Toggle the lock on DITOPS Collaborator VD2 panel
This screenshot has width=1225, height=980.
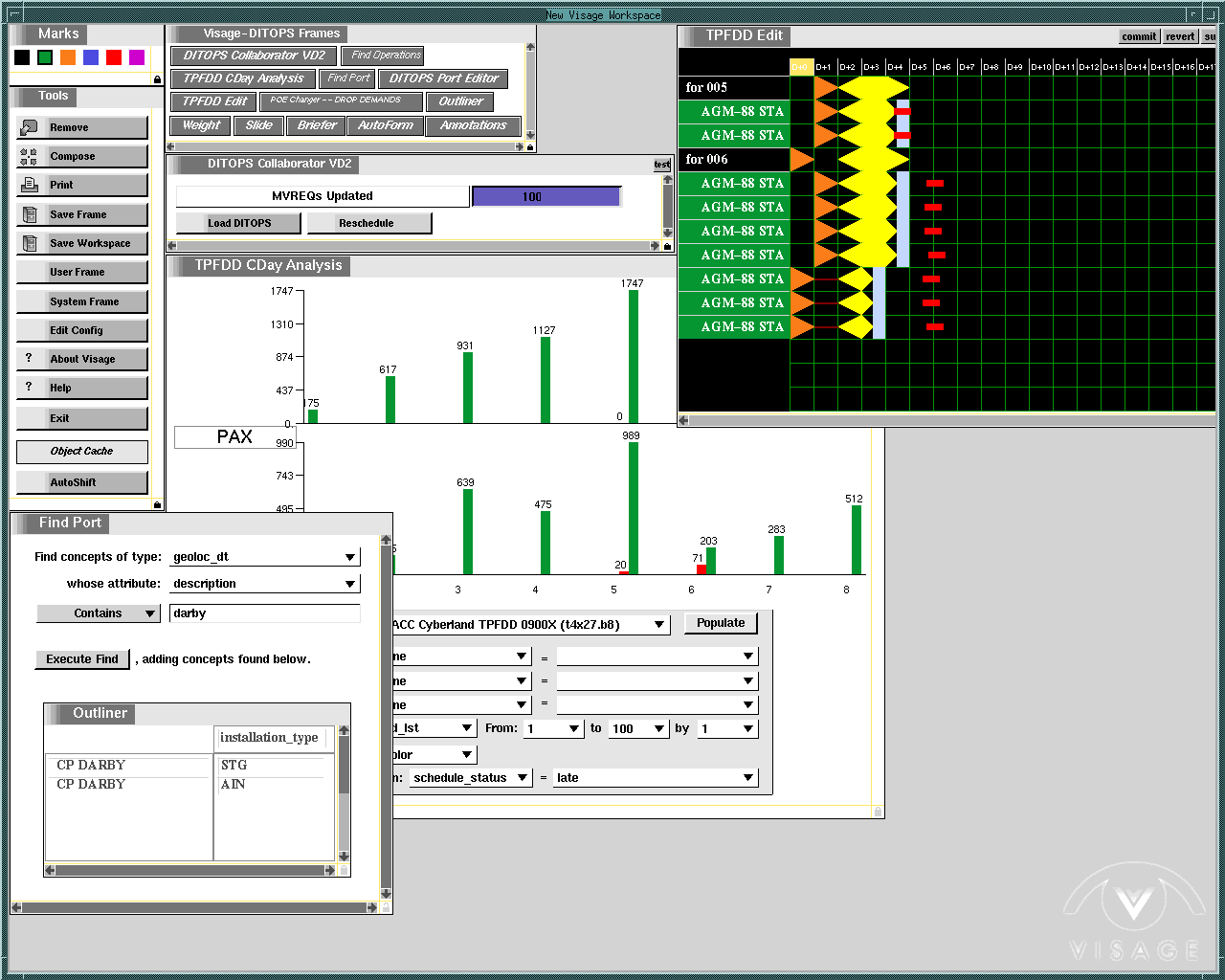pyautogui.click(x=667, y=246)
